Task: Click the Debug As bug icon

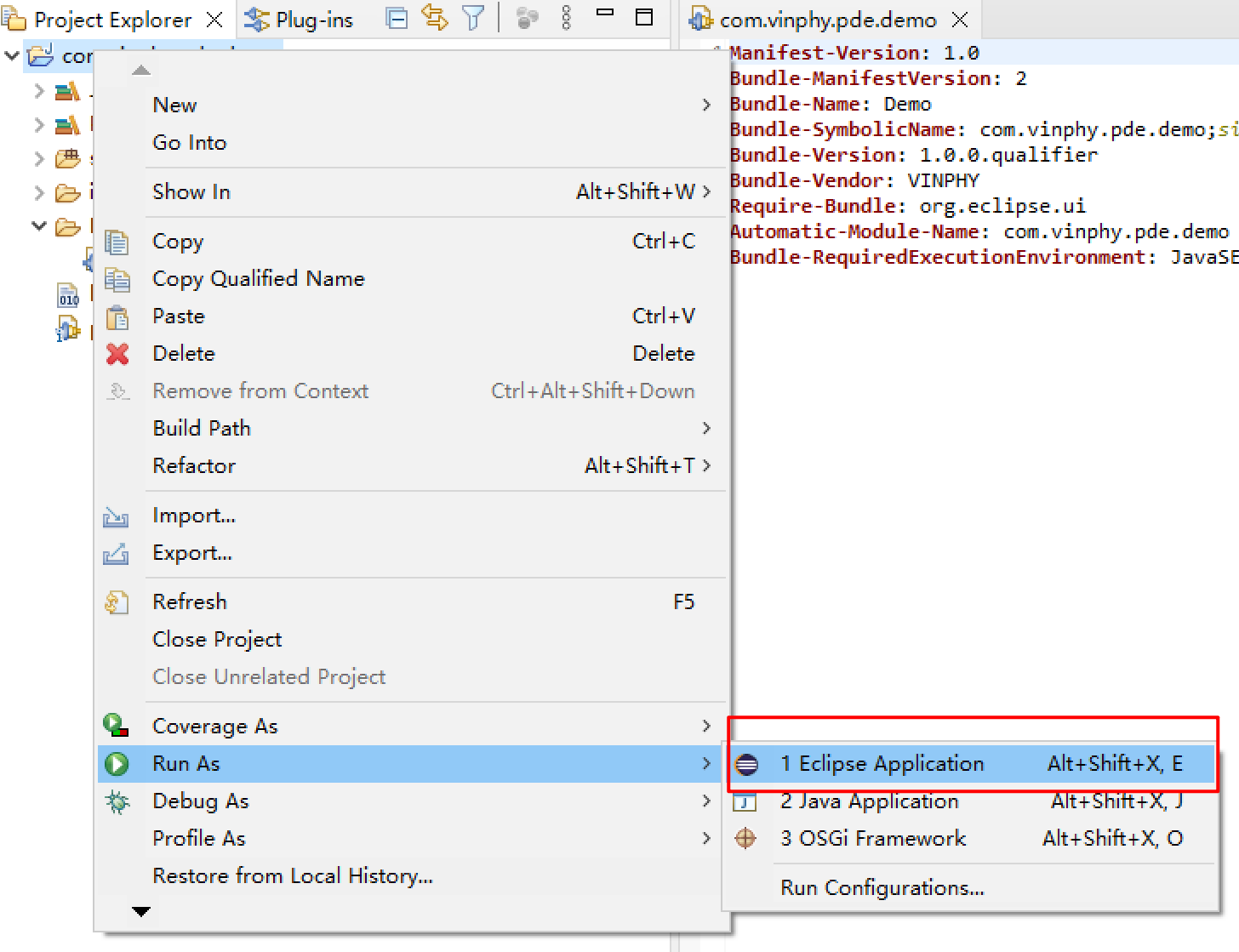Action: click(x=117, y=801)
